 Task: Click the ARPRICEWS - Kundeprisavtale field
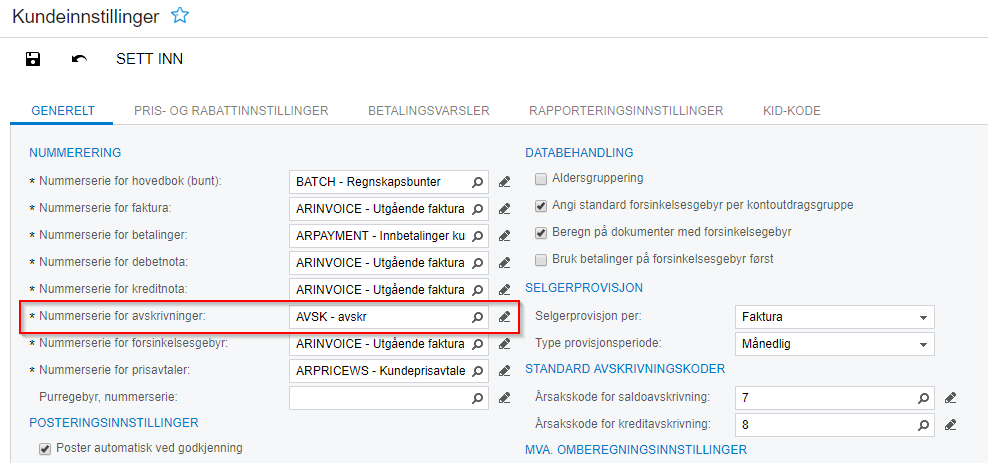coord(389,370)
